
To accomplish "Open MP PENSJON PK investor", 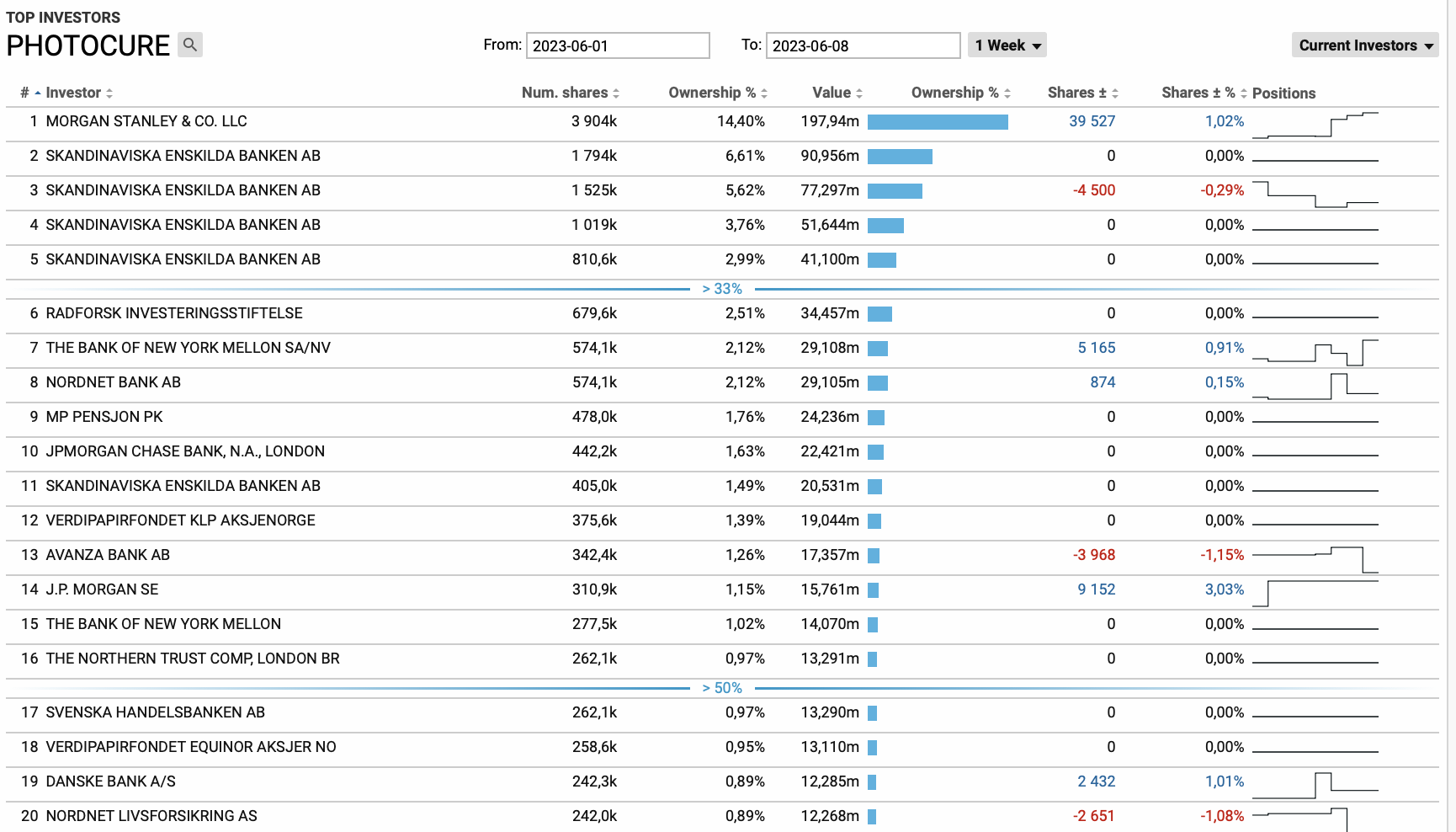I will pyautogui.click(x=104, y=417).
